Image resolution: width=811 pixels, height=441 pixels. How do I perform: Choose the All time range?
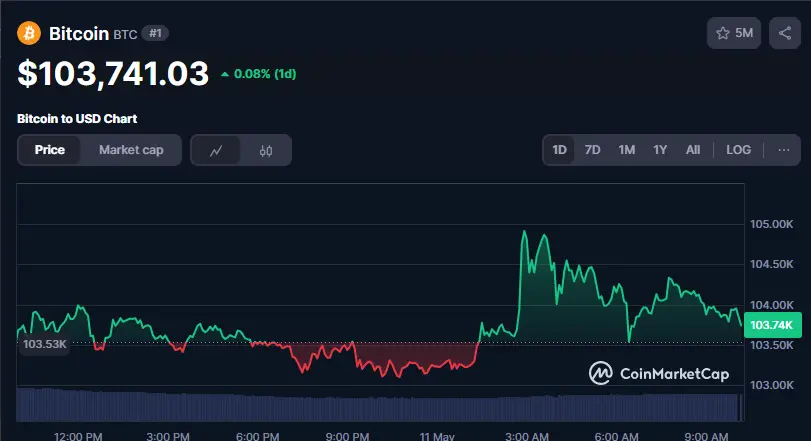[693, 150]
